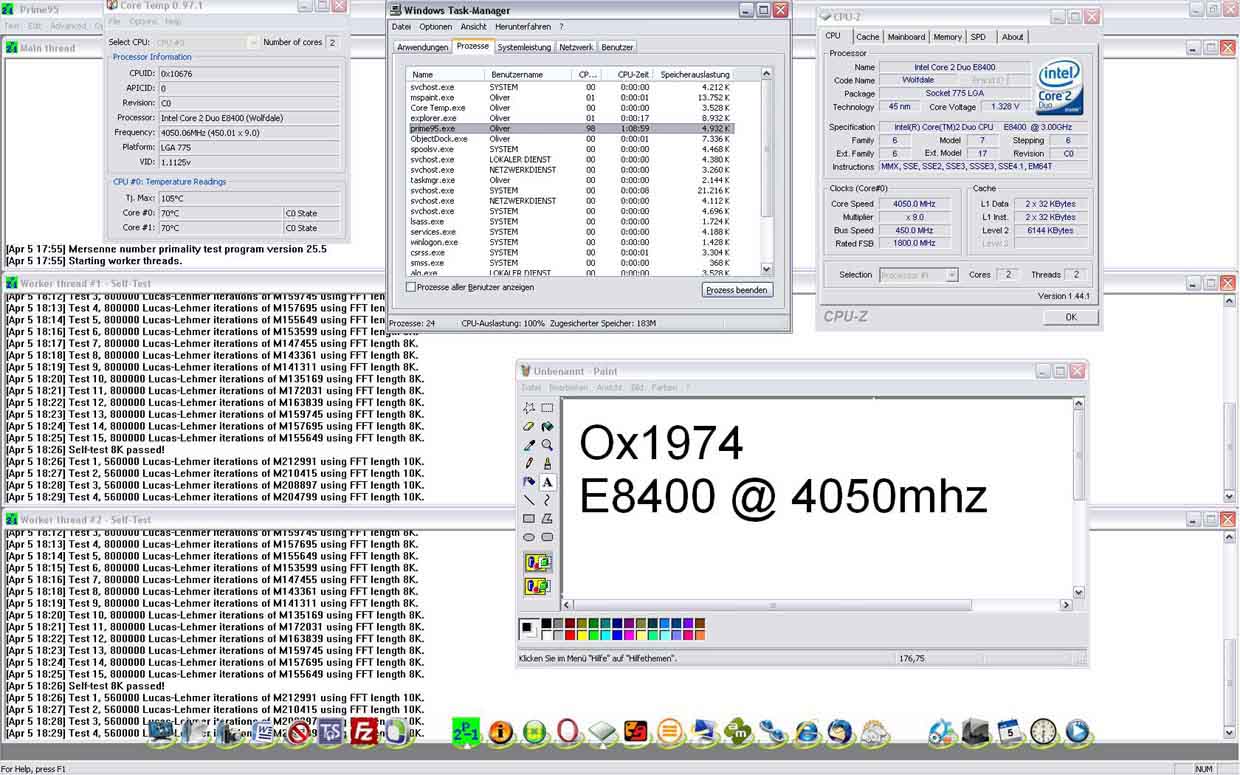This screenshot has height=775, width=1240.
Task: Click OK in the CPU-Z window
Action: pos(1070,317)
